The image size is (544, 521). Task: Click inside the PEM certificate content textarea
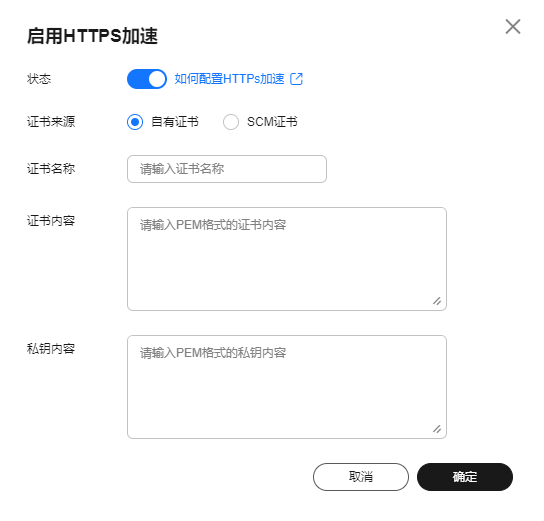(x=287, y=259)
